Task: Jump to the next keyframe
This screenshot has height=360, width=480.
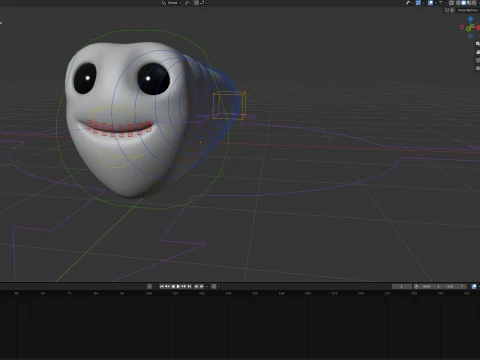Action: pyautogui.click(x=184, y=286)
